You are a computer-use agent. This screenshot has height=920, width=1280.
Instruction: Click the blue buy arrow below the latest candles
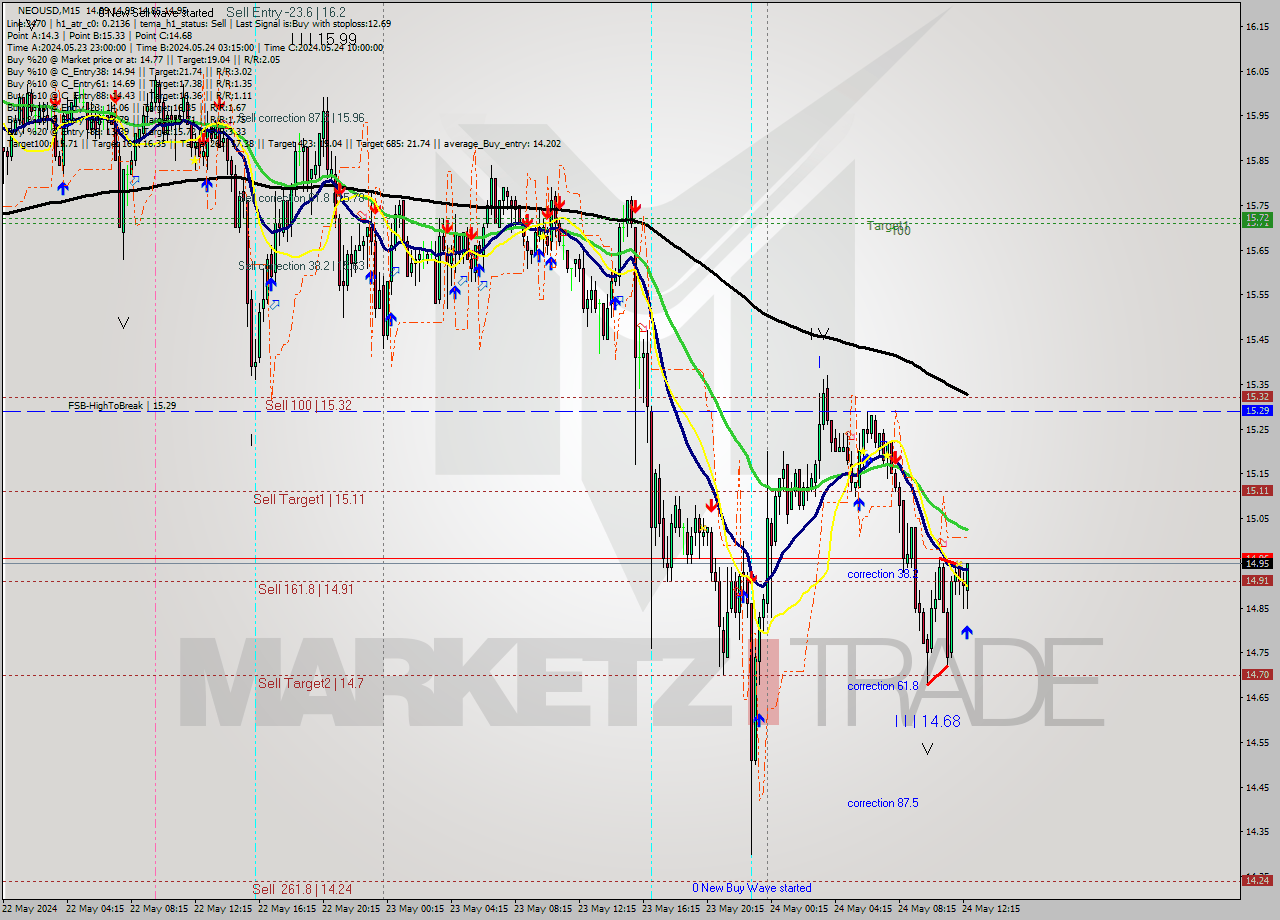[x=967, y=632]
